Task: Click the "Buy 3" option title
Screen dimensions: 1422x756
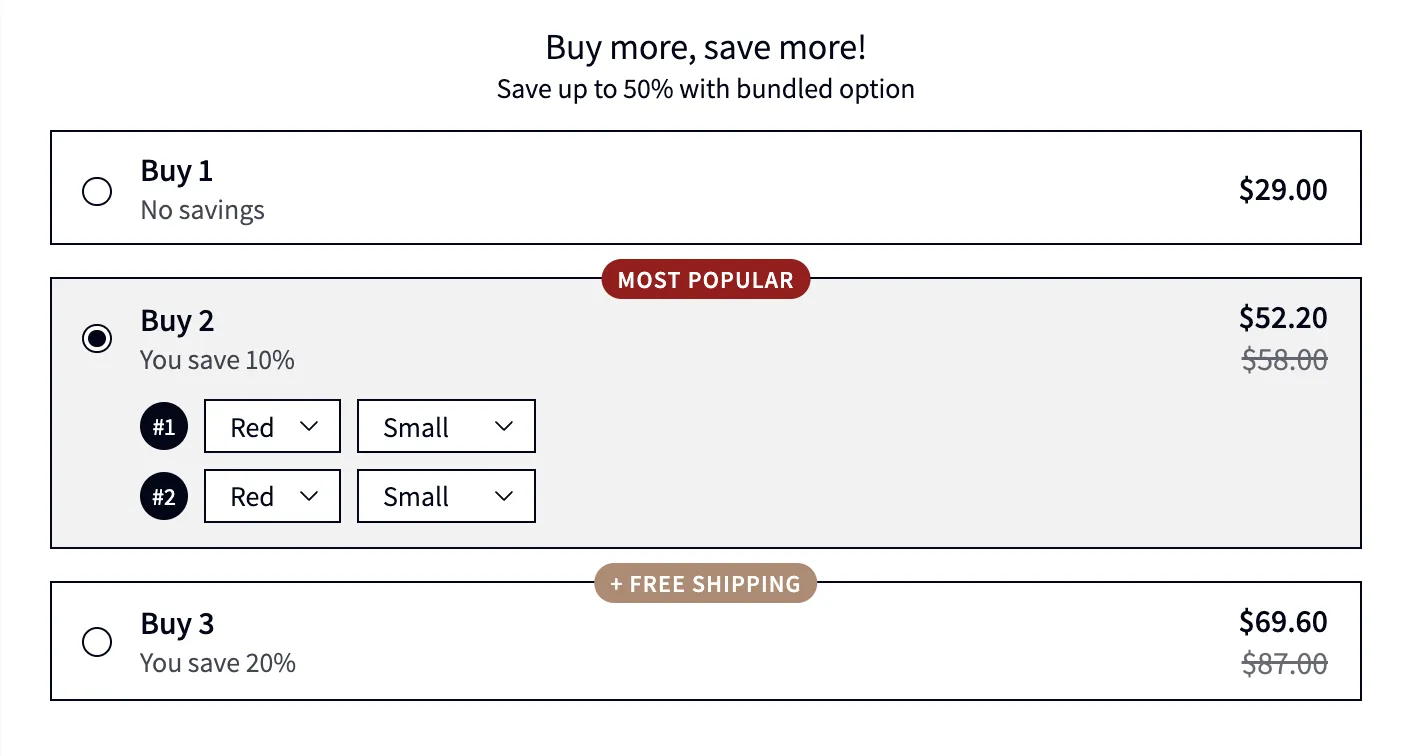Action: click(177, 624)
